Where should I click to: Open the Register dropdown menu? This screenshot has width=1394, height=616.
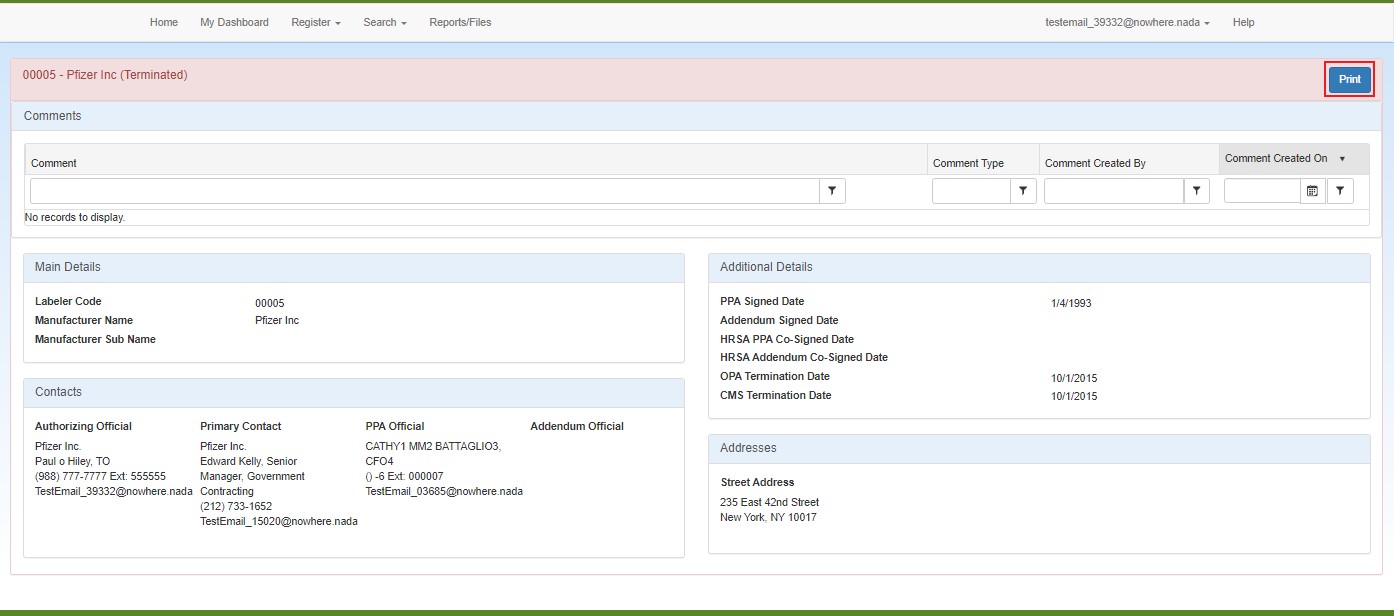pos(315,22)
